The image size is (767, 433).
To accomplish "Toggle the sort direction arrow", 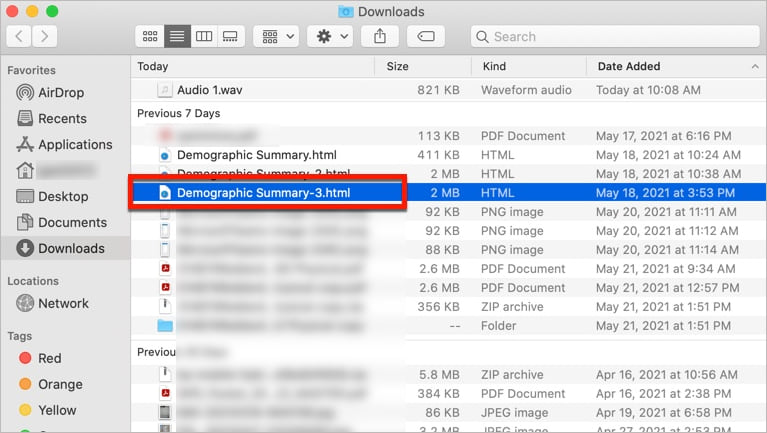I will [x=755, y=67].
